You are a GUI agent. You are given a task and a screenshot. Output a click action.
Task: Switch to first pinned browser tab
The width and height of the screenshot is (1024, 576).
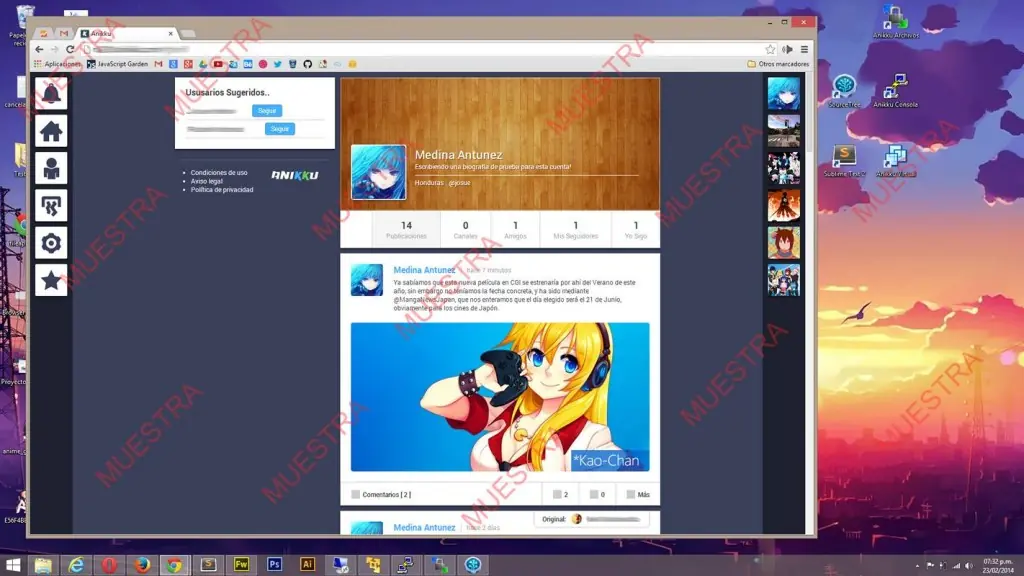pos(44,33)
